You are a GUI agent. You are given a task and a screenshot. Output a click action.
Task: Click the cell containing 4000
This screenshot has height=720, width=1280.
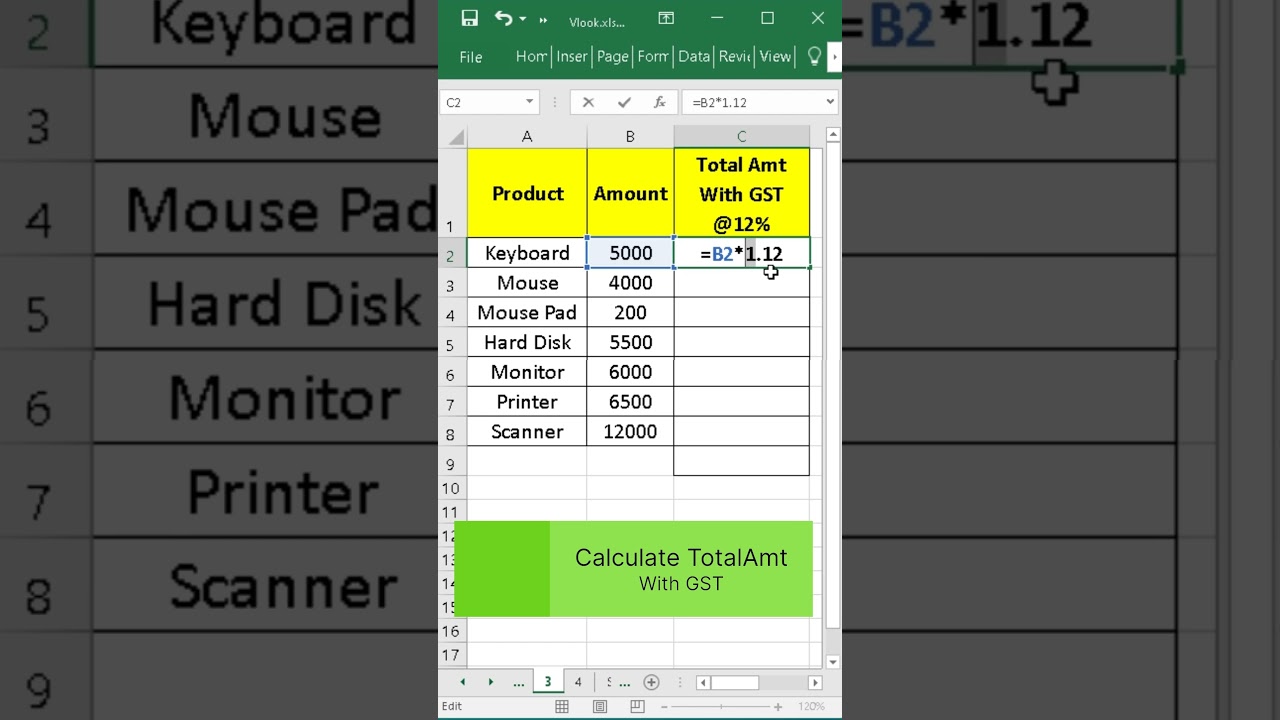coord(630,283)
